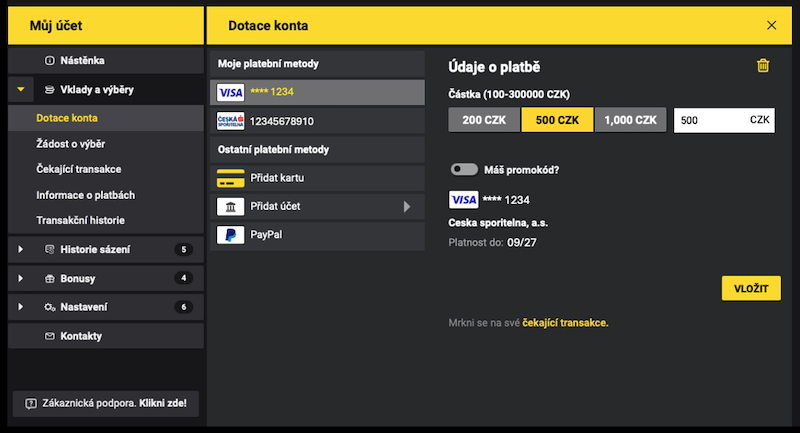The image size is (800, 433).
Task: Expand the Historie sázení section
Action: tap(20, 249)
